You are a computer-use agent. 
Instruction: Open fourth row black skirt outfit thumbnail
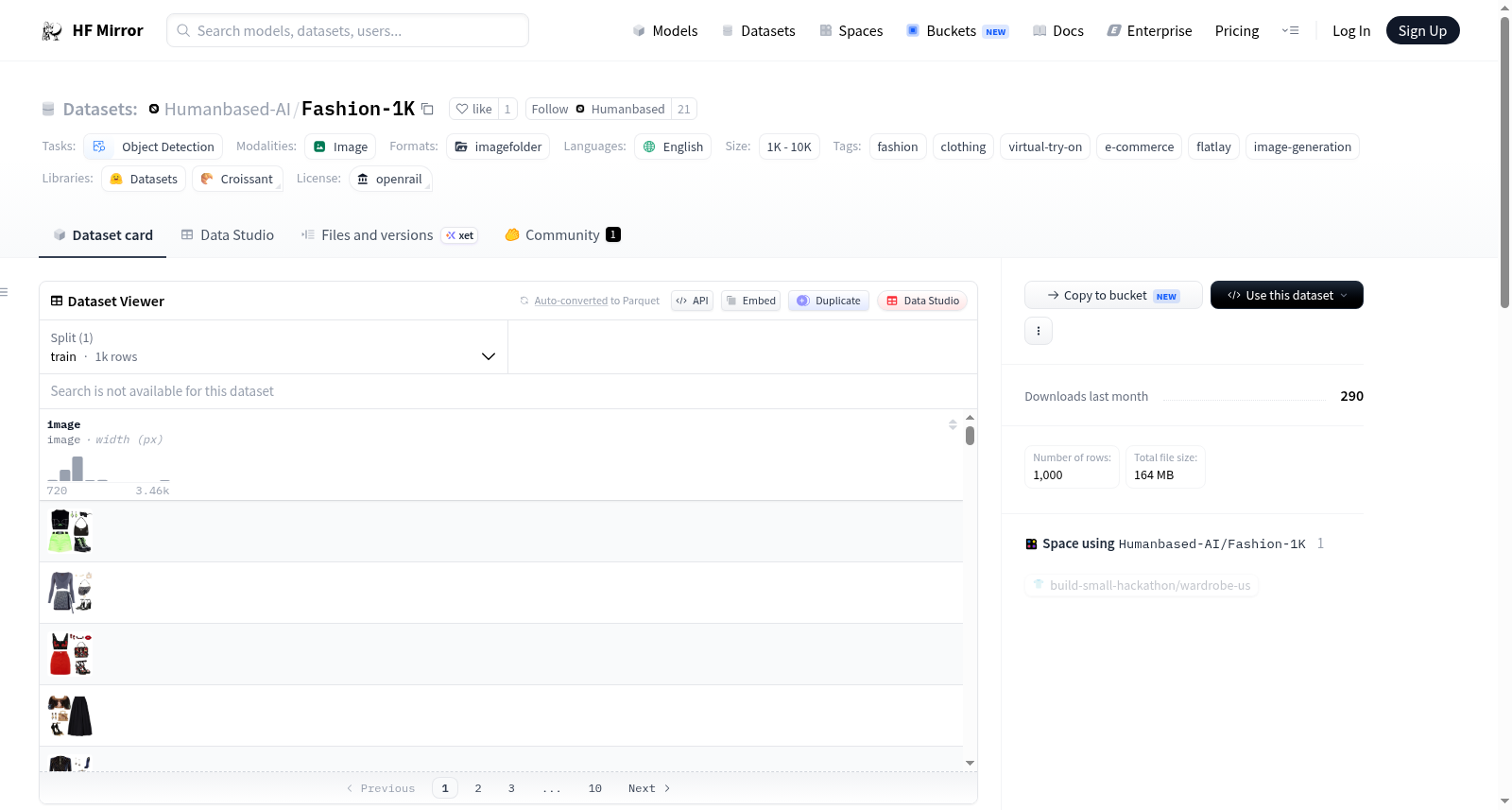[70, 715]
